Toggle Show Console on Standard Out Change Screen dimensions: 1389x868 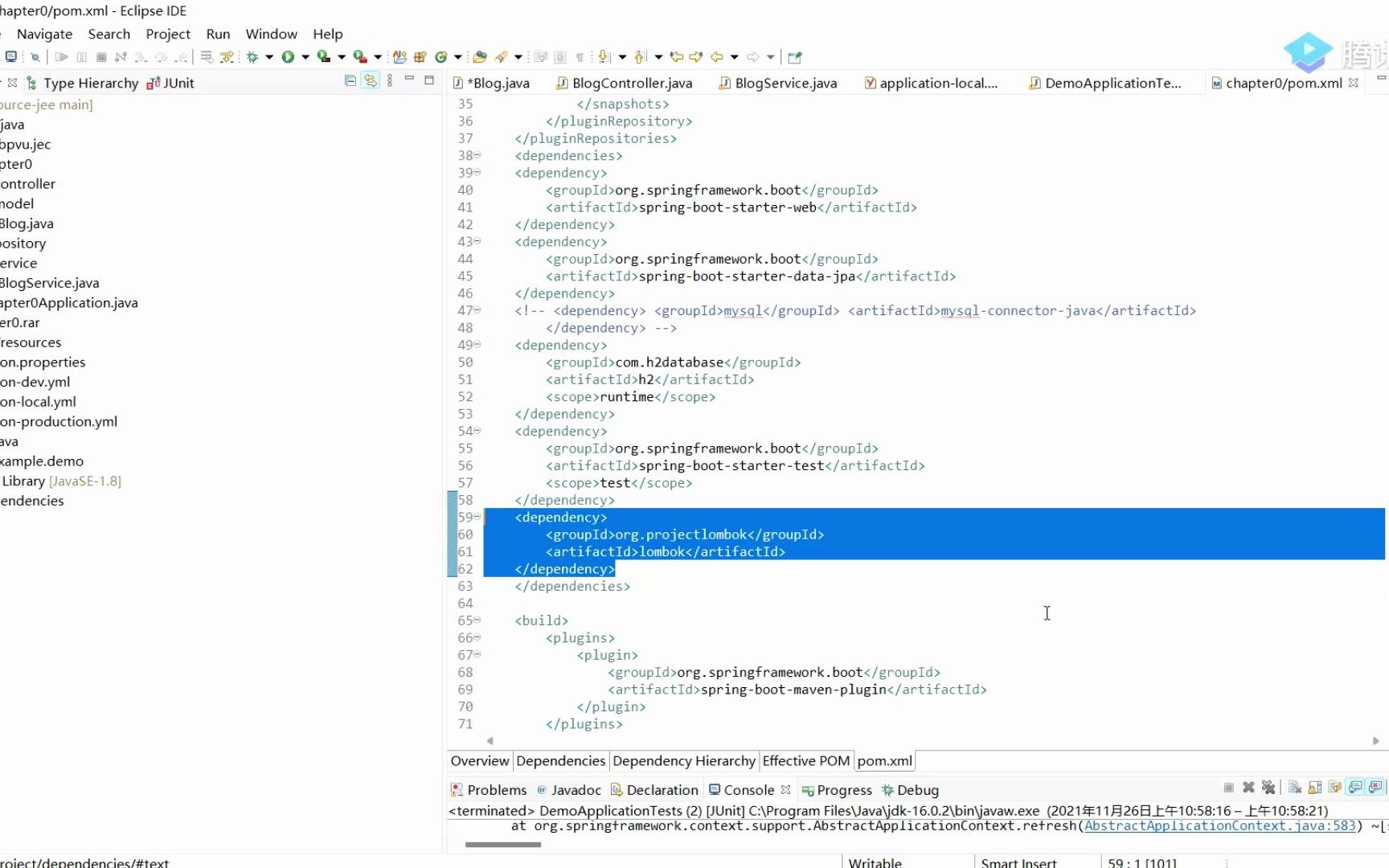tap(1355, 788)
